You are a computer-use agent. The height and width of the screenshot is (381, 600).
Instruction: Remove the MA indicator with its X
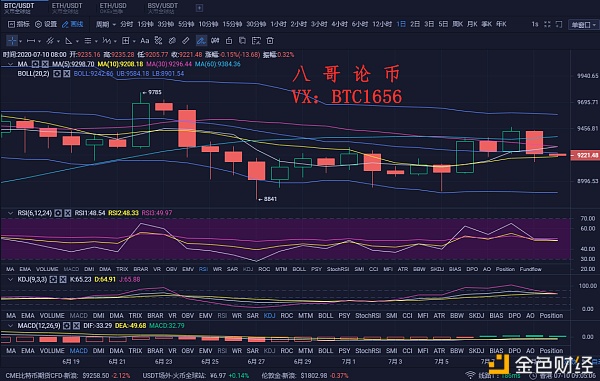tap(45, 64)
